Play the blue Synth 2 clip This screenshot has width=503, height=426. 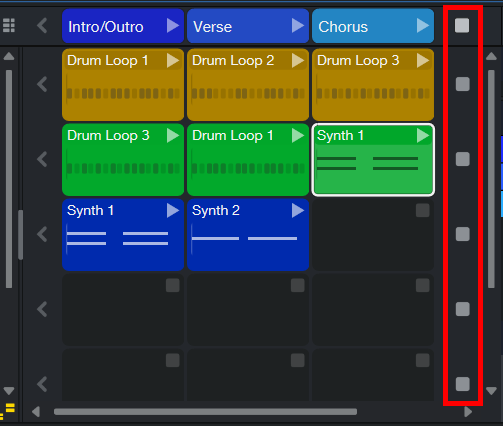tap(298, 211)
